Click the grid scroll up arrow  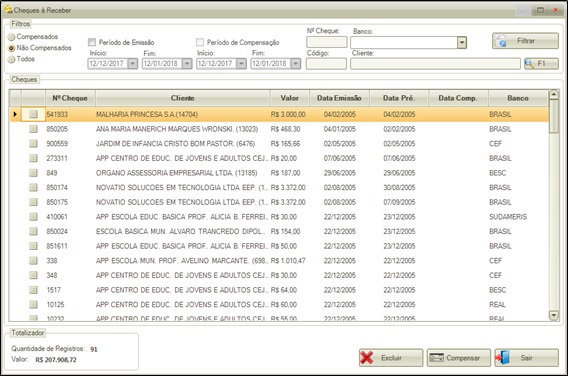point(554,95)
